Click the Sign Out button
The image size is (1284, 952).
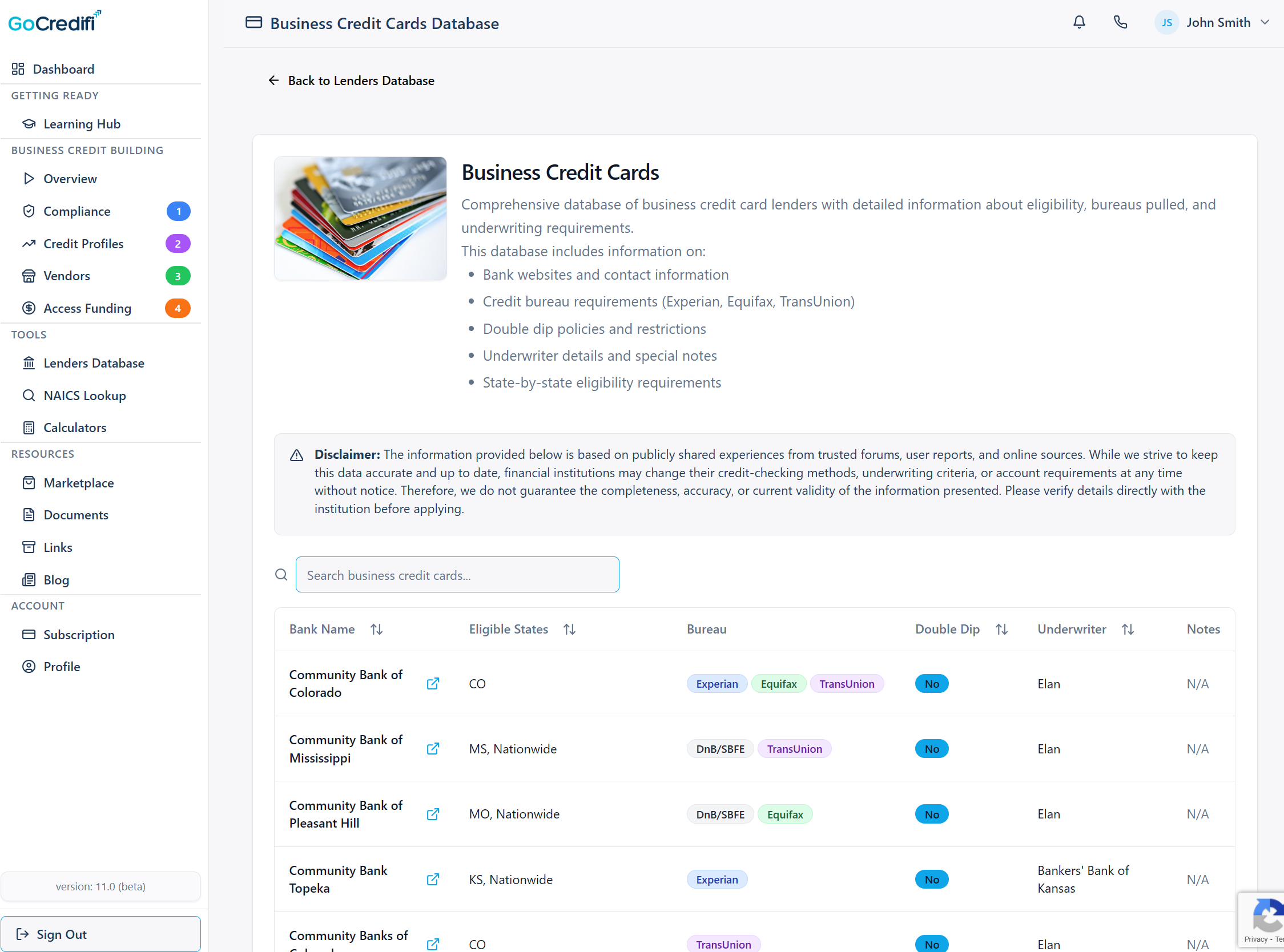[x=101, y=934]
